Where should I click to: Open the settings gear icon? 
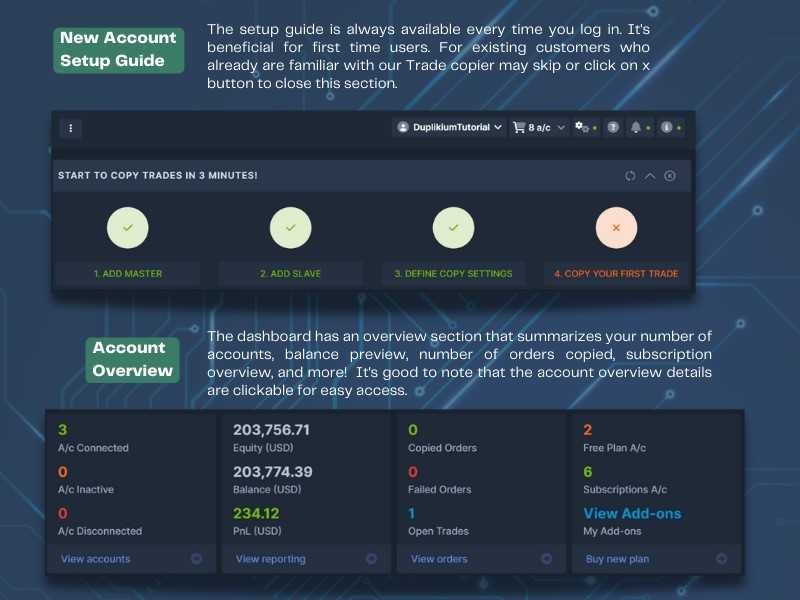pyautogui.click(x=580, y=128)
